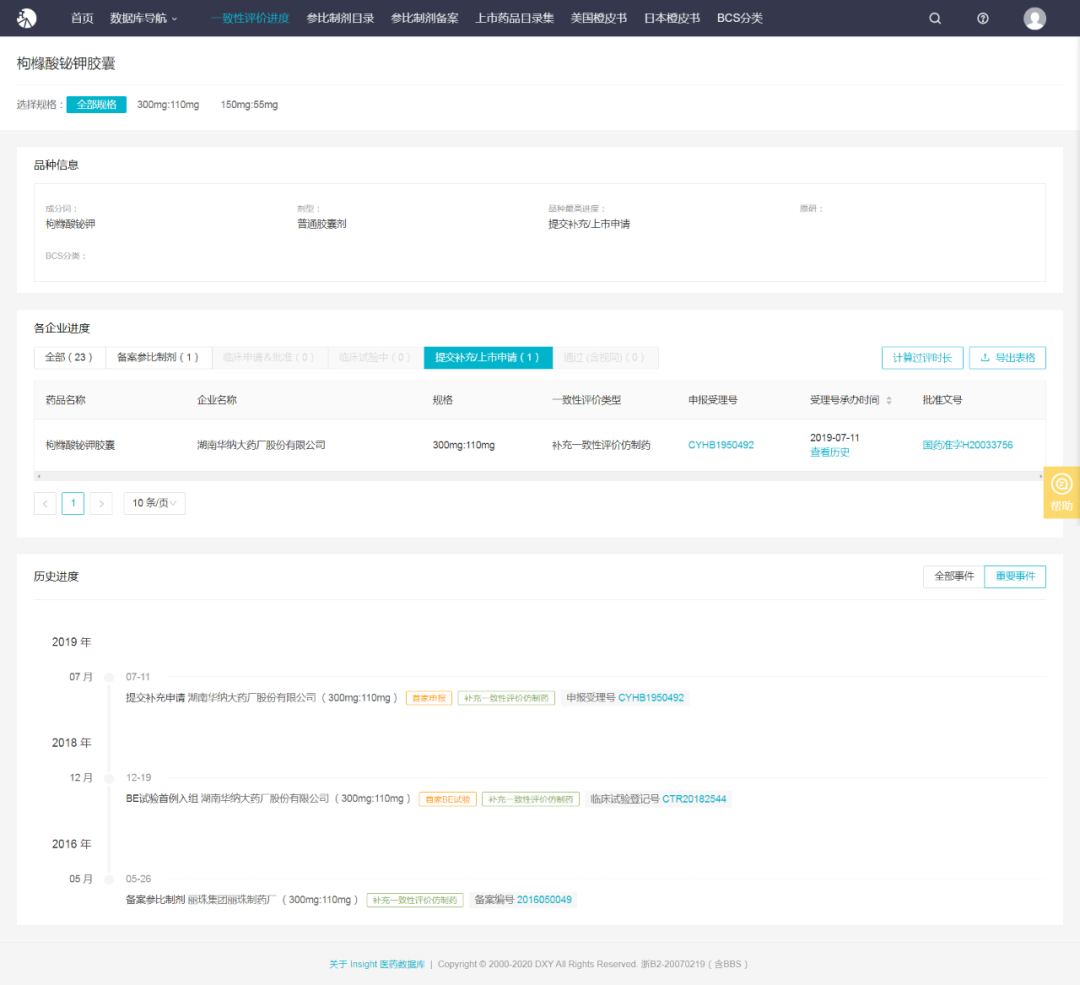Screen dimensions: 1080x985
Task: Open the 10 条/页 page size dropdown
Action: [x=154, y=504]
